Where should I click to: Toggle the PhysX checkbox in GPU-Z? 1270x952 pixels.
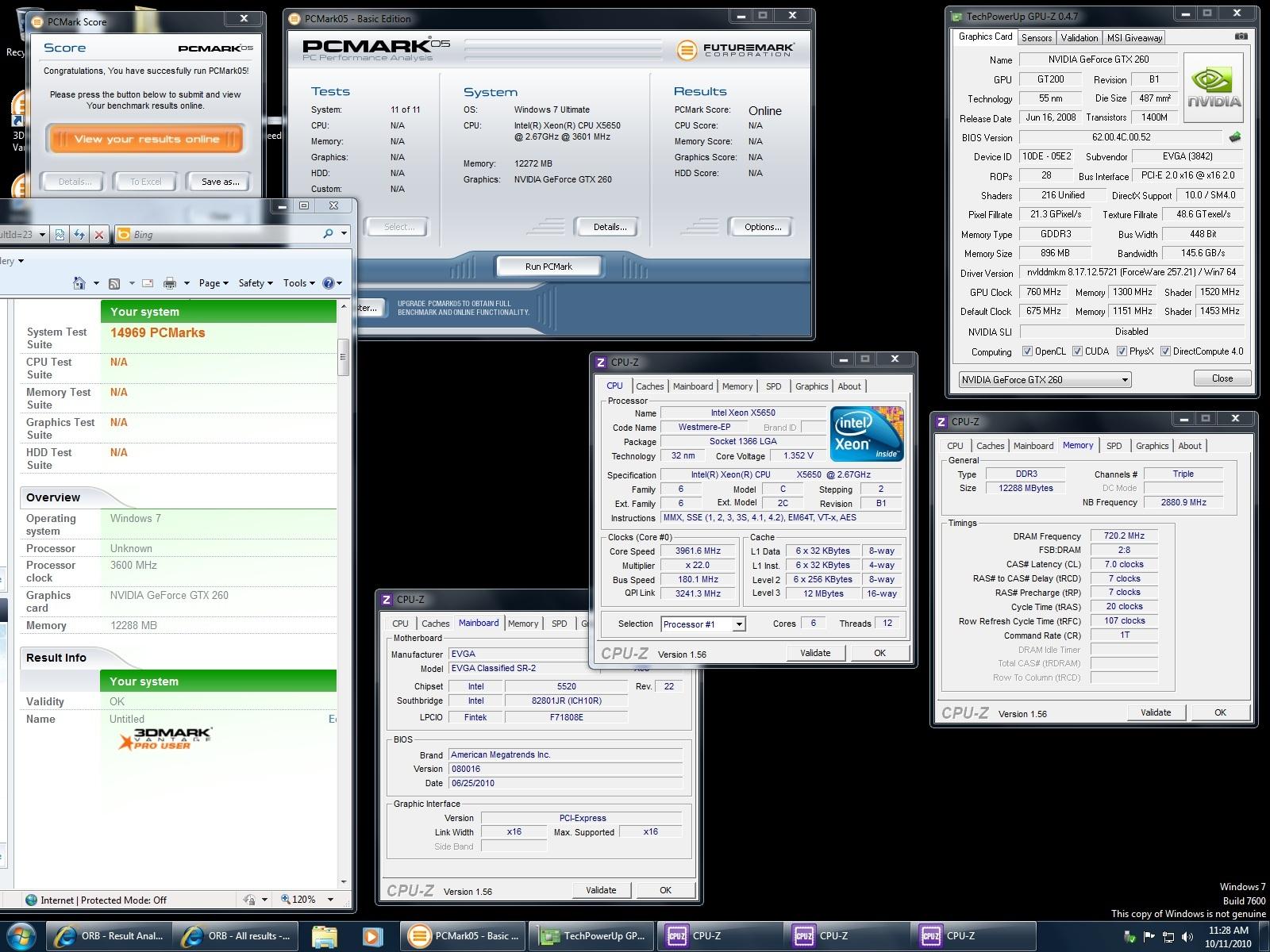coord(1122,351)
